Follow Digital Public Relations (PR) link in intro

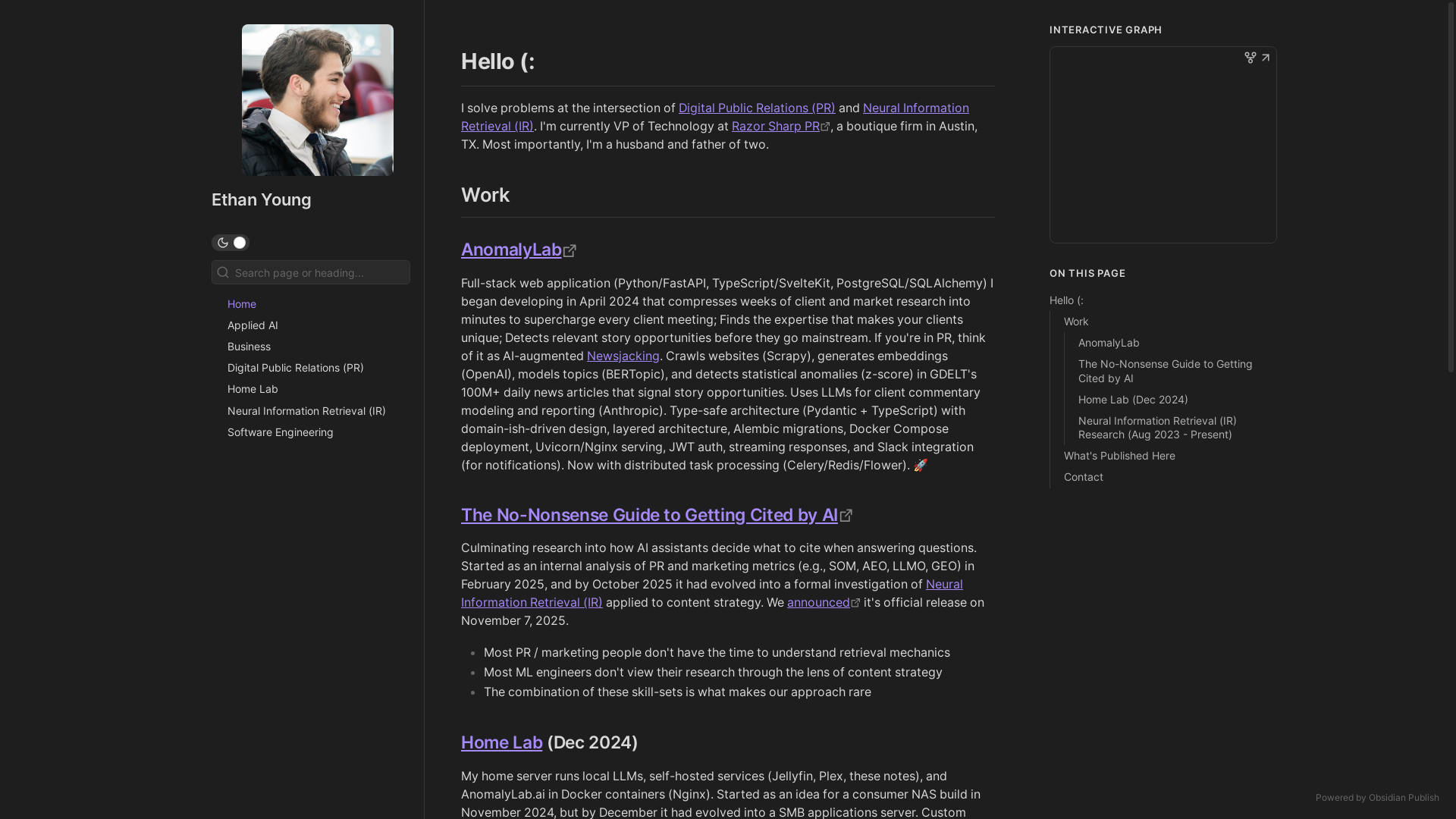point(757,108)
